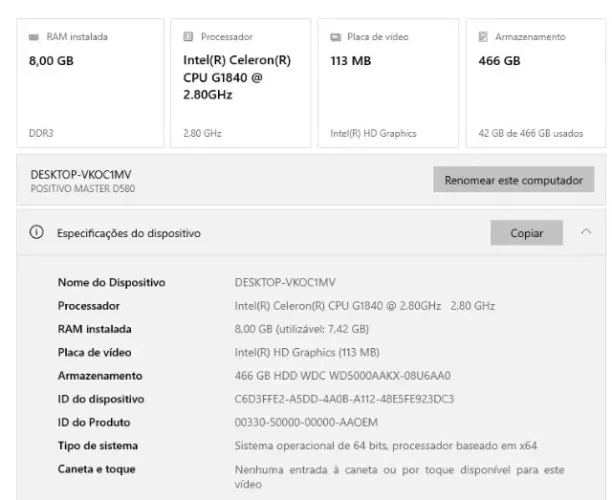This screenshot has height=500, width=612.
Task: Select Nenhuma entrada à caneta ou por toque text
Action: coord(399,477)
